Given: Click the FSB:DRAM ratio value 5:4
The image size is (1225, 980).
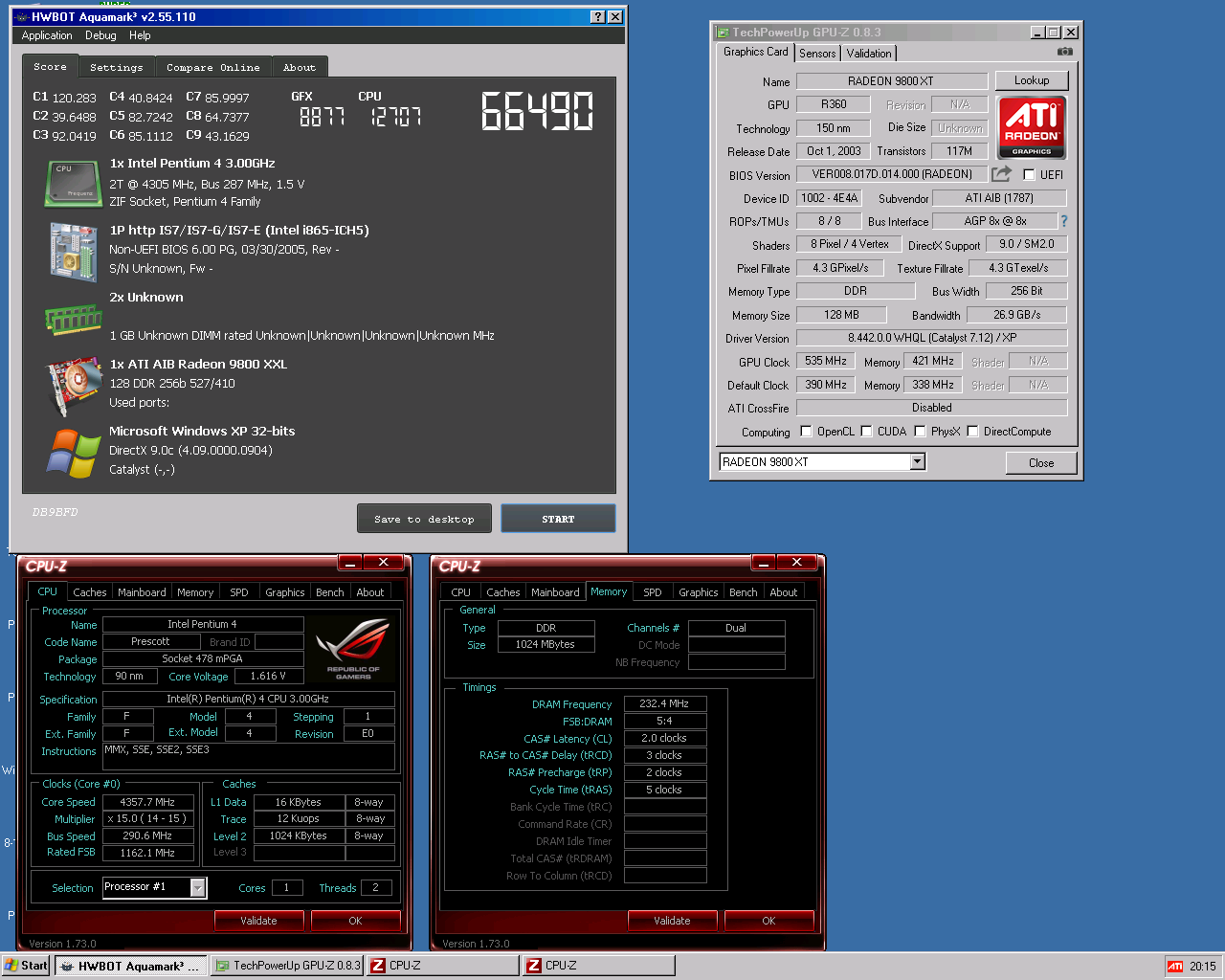Looking at the screenshot, I should pos(665,721).
